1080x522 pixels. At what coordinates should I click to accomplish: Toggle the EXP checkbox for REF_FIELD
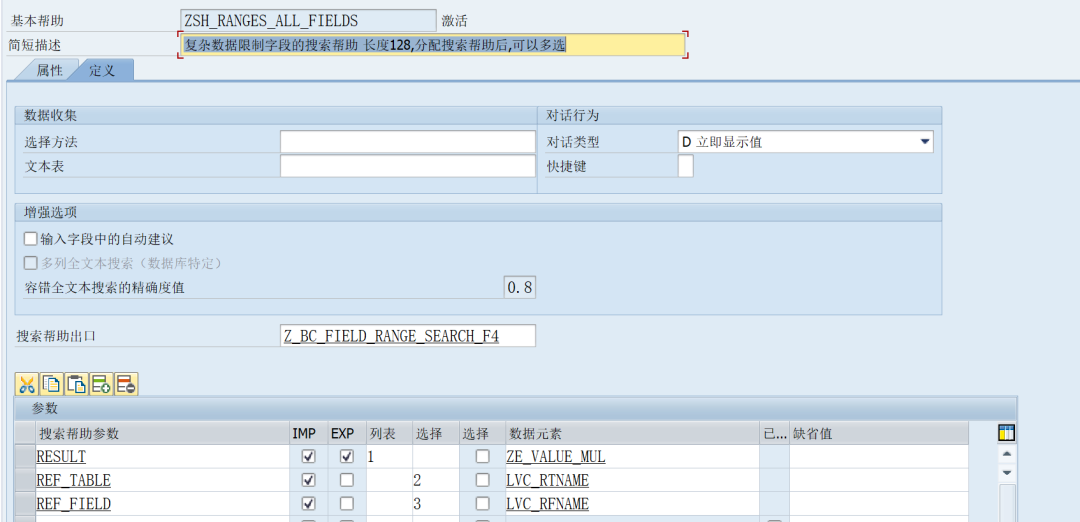coord(347,503)
